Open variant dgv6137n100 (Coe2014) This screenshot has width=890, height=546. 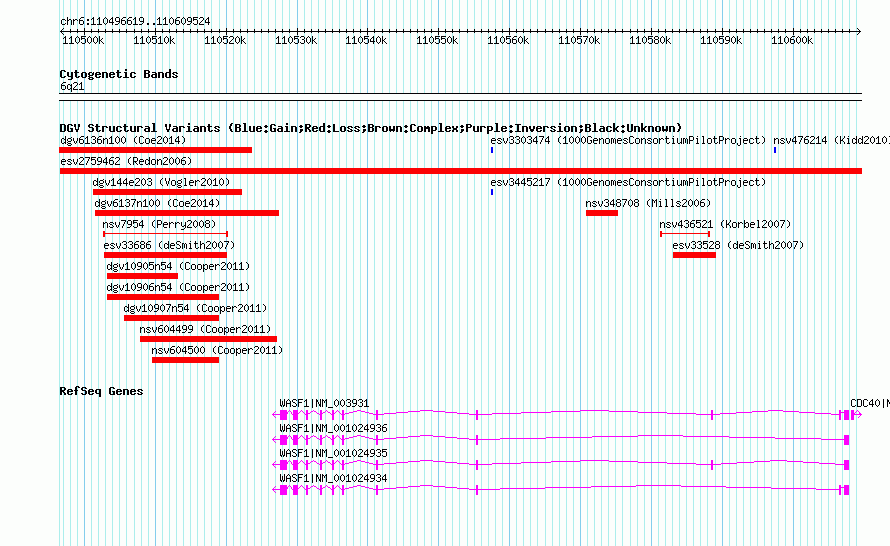click(157, 203)
